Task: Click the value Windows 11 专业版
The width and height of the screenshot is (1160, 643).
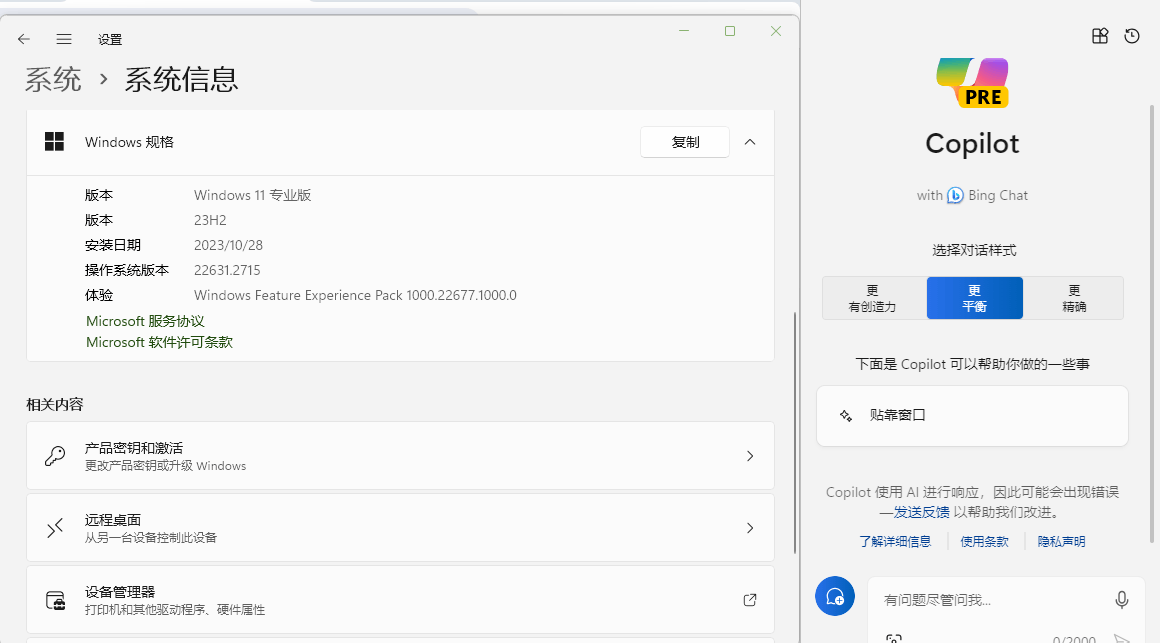Action: 252,195
